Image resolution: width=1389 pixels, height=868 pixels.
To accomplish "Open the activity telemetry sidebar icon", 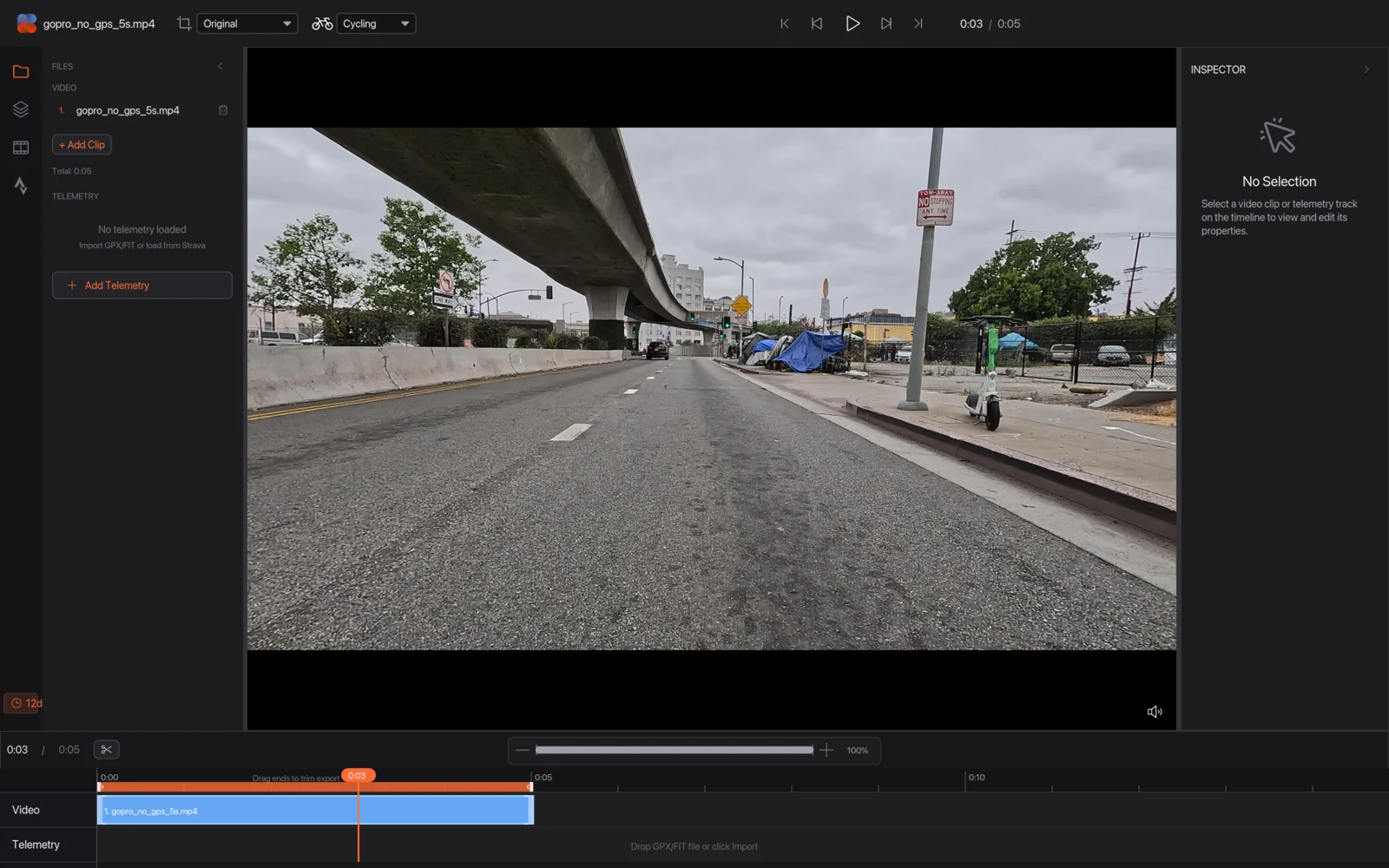I will coord(21,185).
